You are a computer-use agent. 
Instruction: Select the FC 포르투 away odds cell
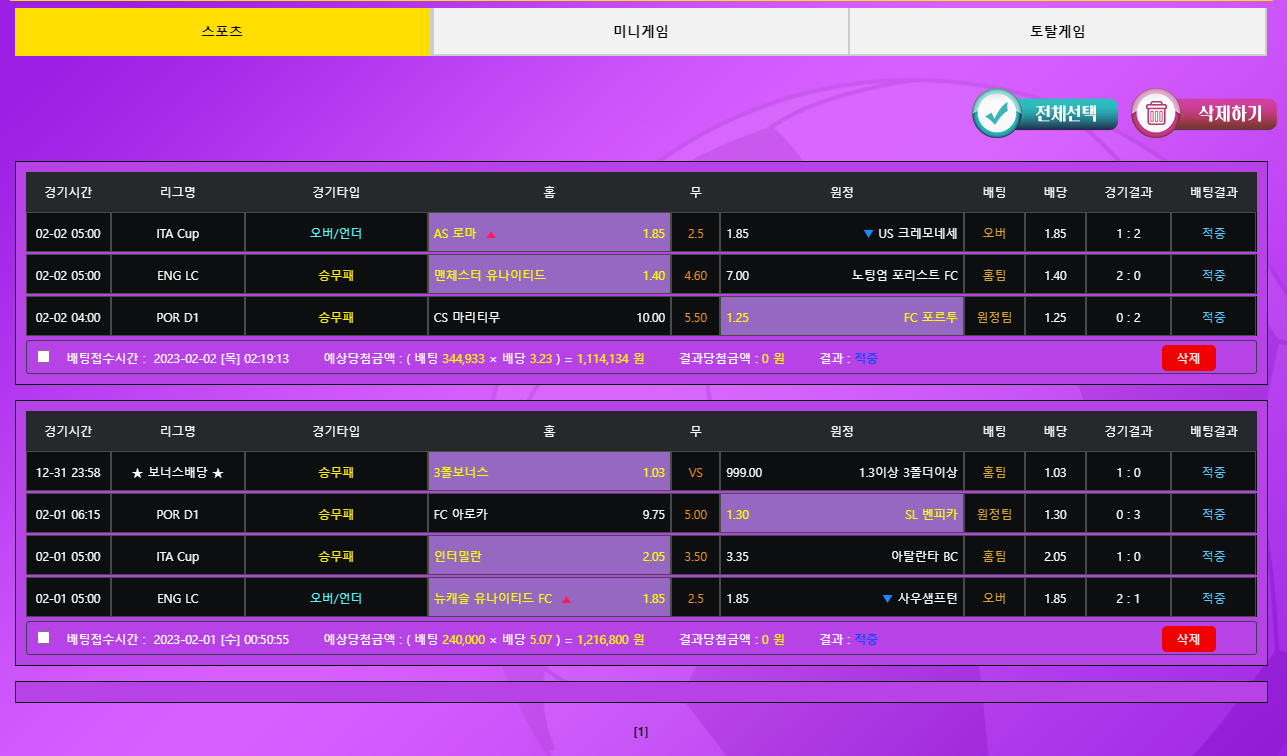point(841,317)
